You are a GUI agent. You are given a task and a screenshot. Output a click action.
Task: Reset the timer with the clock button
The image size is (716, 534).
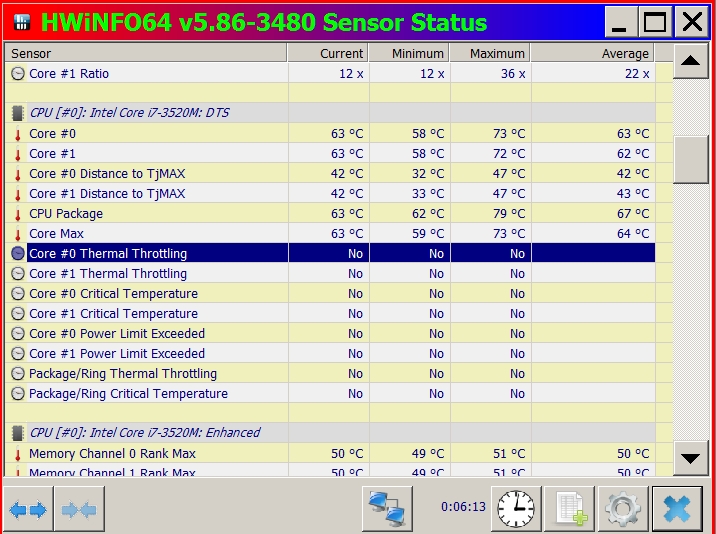[516, 509]
